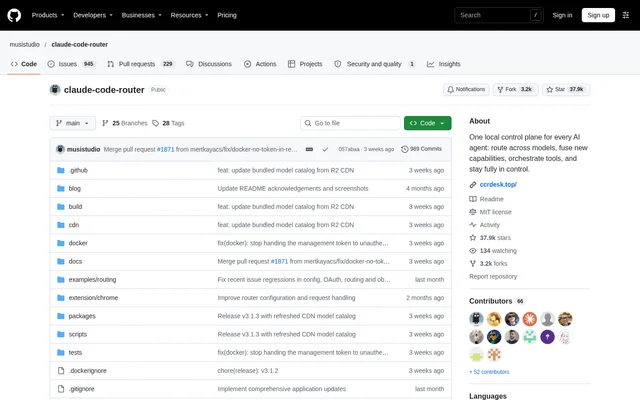
Task: Open the .dockerignore file
Action: click(x=87, y=371)
